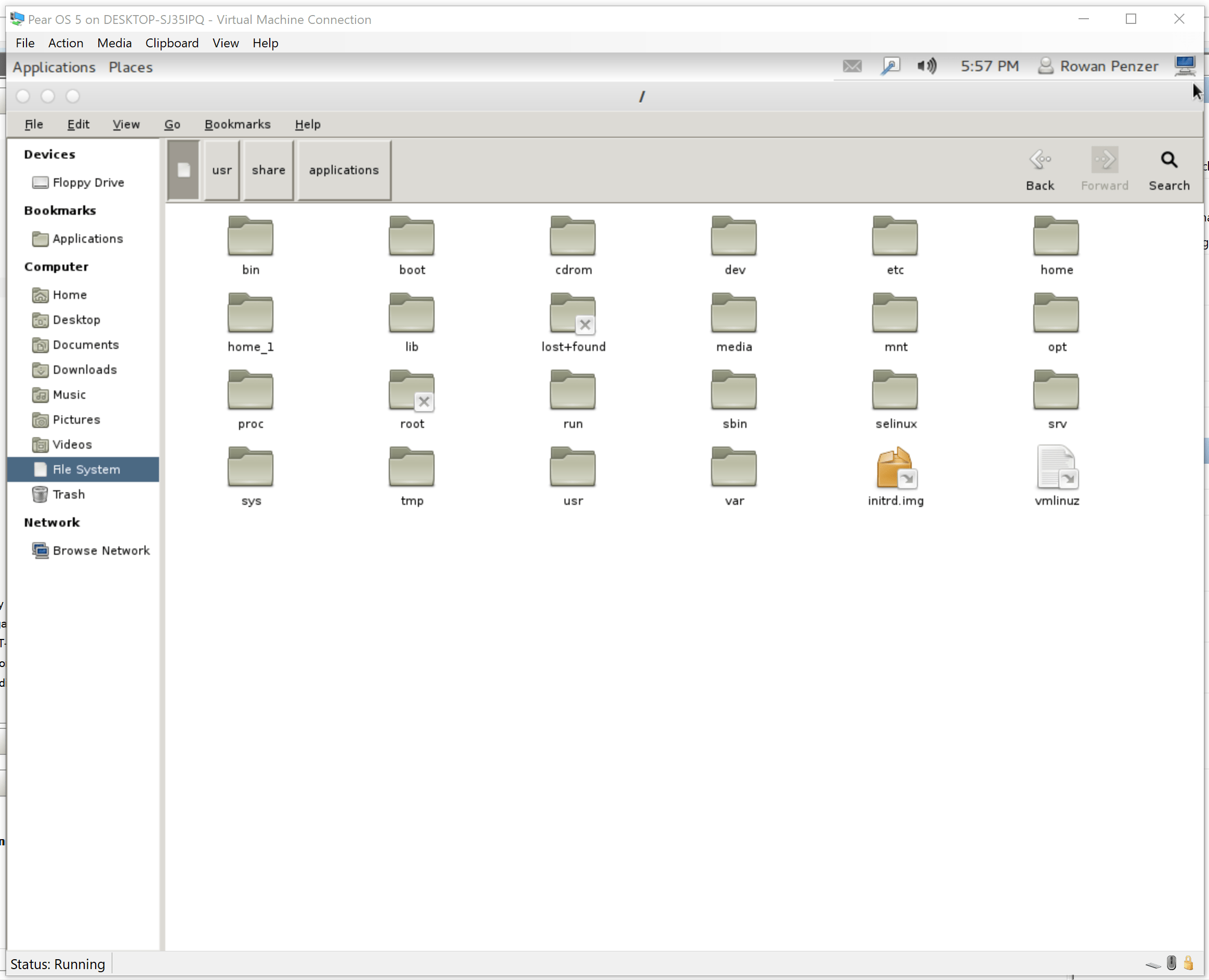This screenshot has width=1209, height=980.
Task: Go Back using the arrow icon
Action: [1040, 160]
